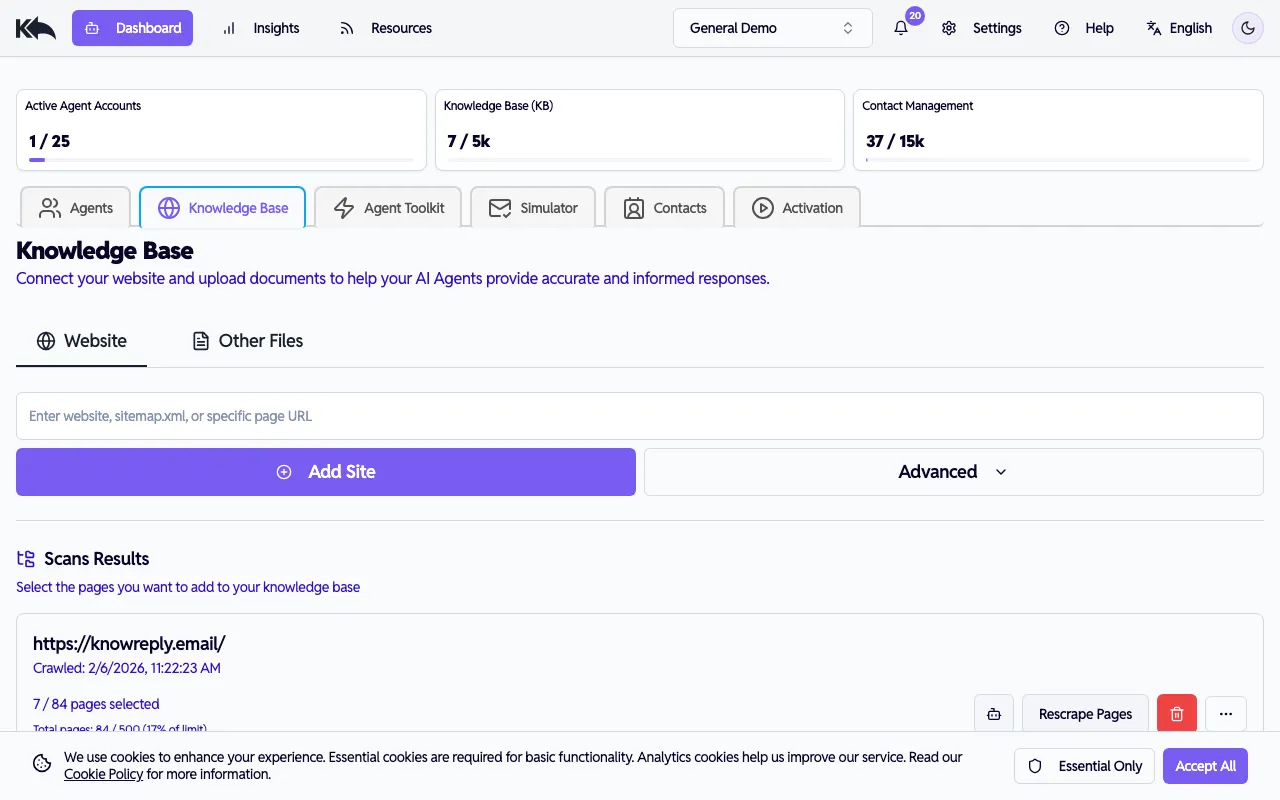
Task: Click the Help question mark icon
Action: [1062, 28]
